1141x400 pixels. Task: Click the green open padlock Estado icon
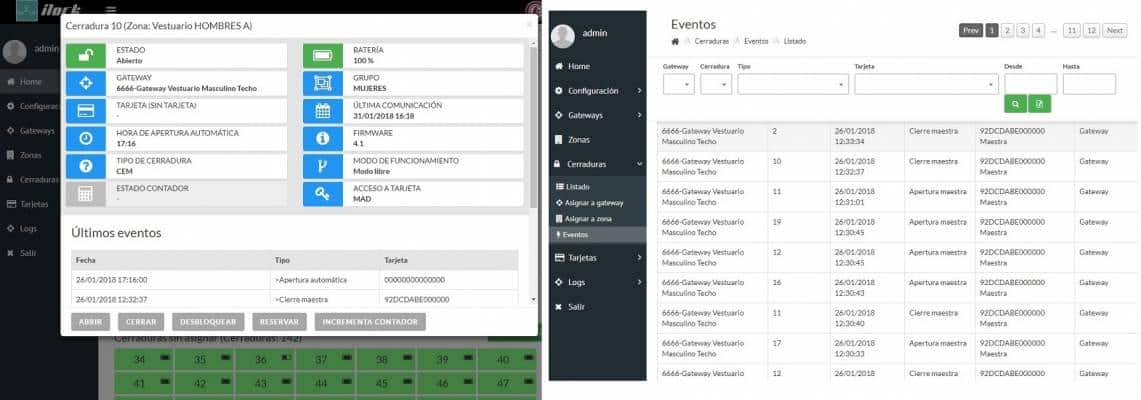click(85, 55)
